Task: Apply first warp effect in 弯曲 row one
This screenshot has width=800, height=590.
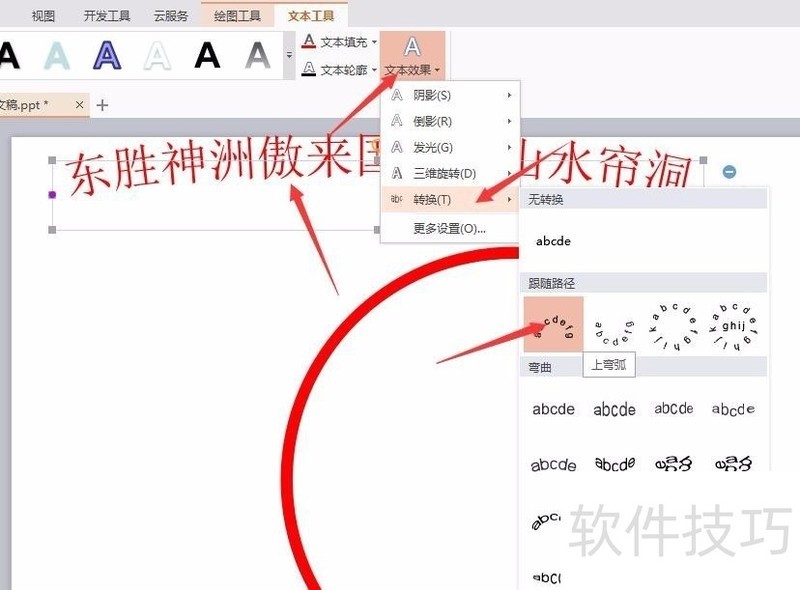Action: coord(554,409)
